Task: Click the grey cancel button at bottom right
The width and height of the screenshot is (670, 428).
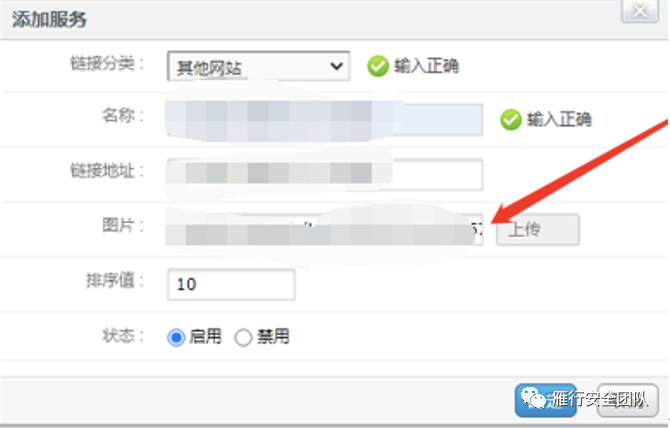Action: 627,400
